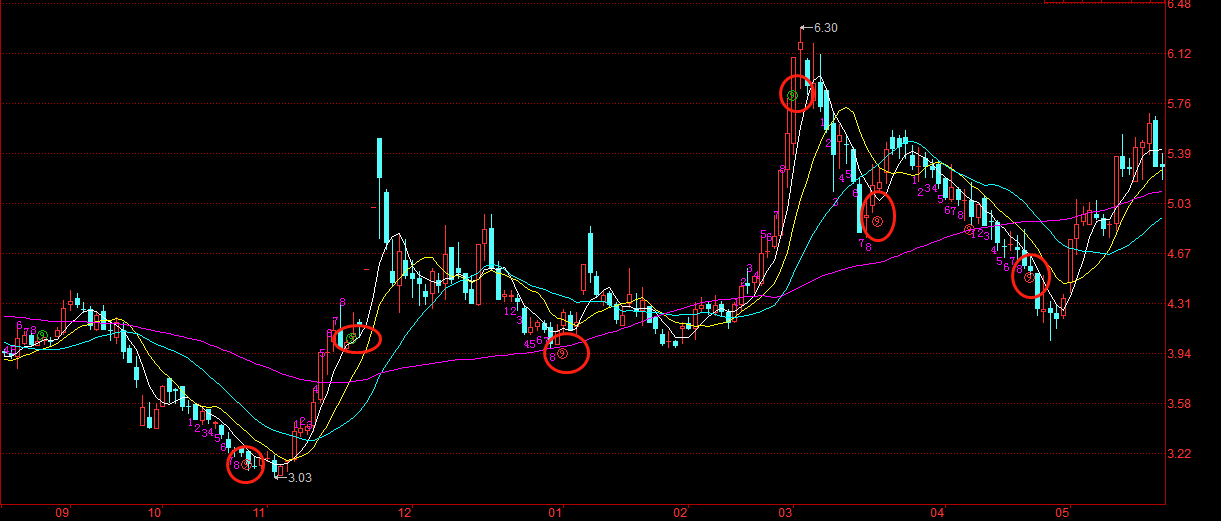The image size is (1221, 521).
Task: Select the 3.22 price level on right axis
Action: click(x=1178, y=454)
